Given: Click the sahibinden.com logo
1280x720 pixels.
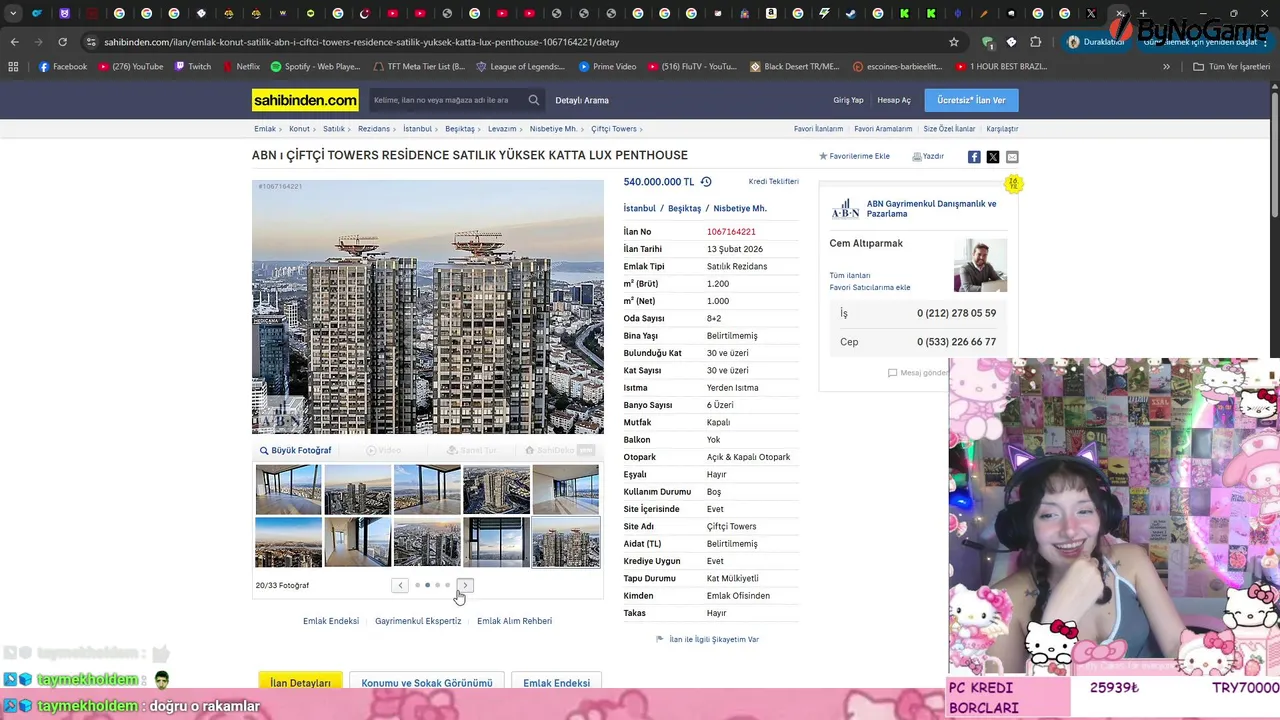Looking at the screenshot, I should tap(305, 100).
